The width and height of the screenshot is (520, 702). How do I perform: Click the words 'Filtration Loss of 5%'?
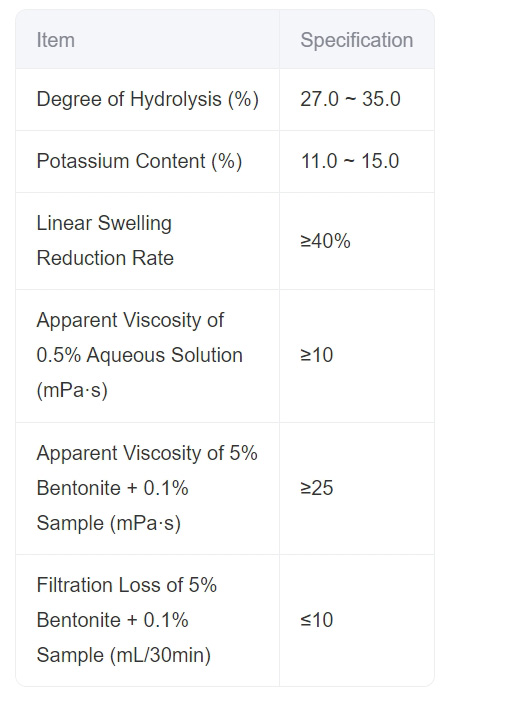tap(127, 585)
